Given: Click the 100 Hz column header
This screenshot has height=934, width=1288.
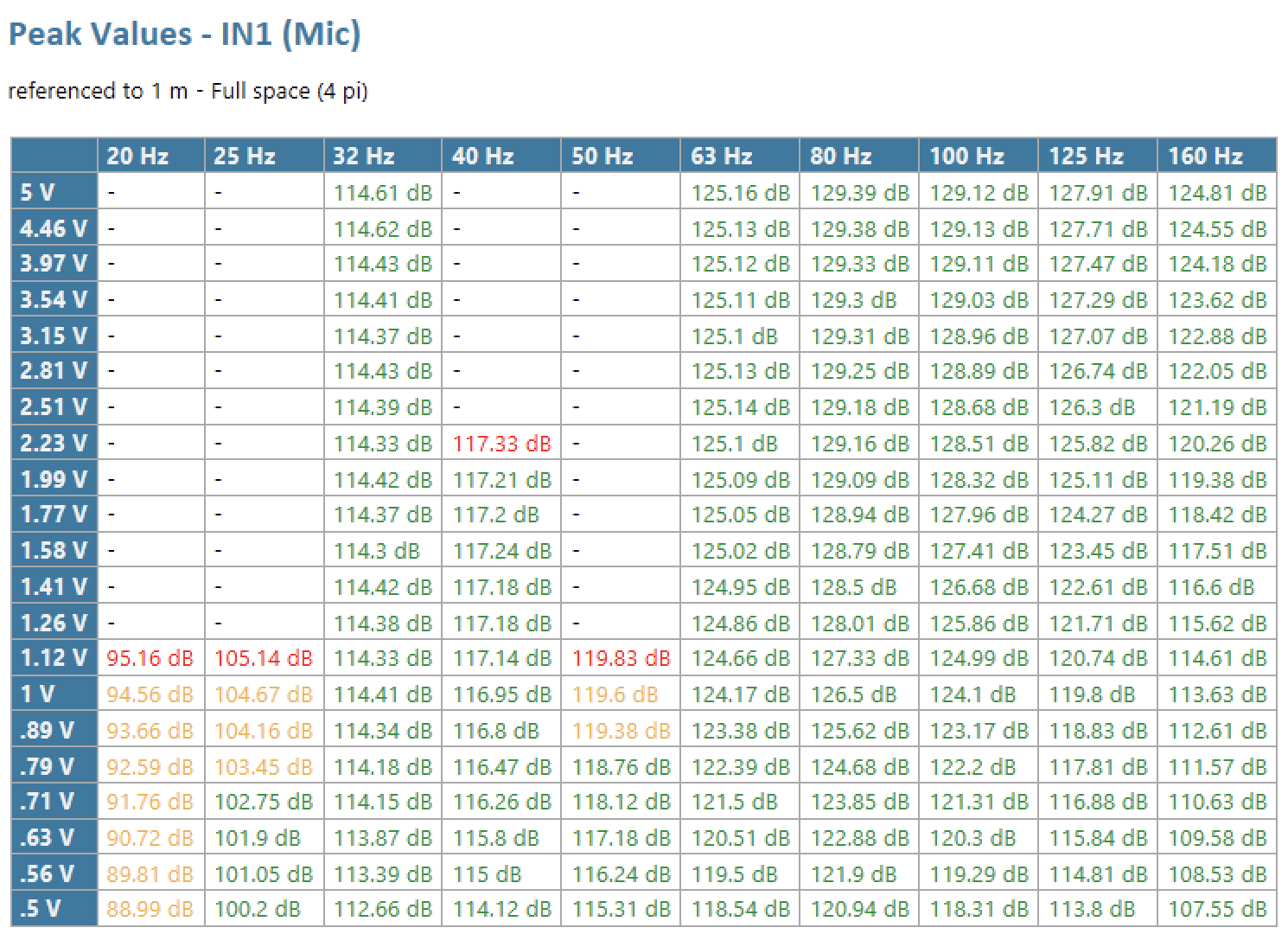Looking at the screenshot, I should 979,156.
